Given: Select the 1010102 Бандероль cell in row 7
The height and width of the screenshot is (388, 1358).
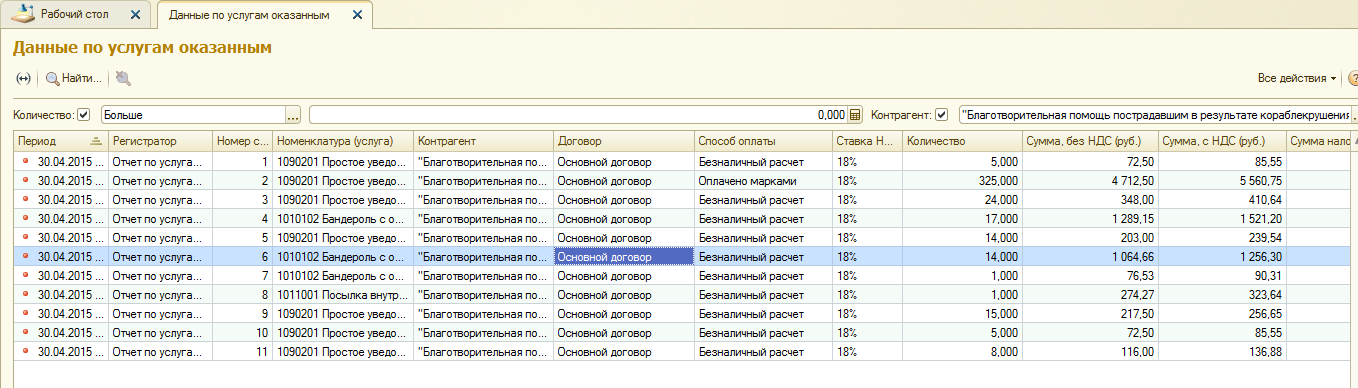Looking at the screenshot, I should tap(343, 275).
